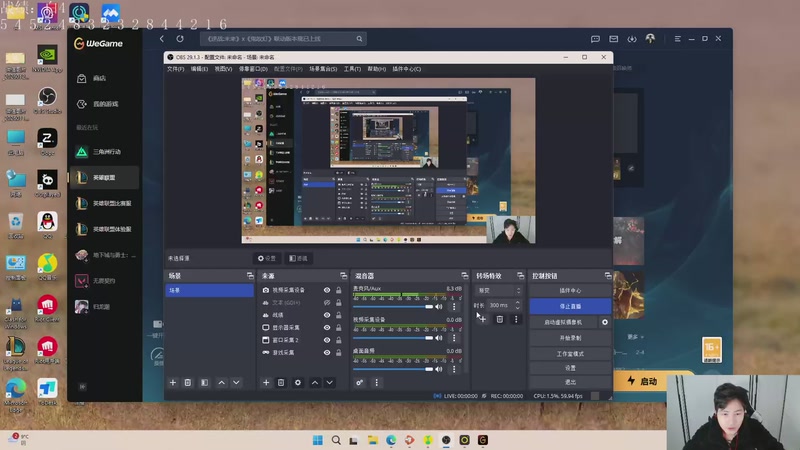Open the 麦克风/Aux three-dot options menu
Screen dimensions: 800x450
[x=454, y=307]
